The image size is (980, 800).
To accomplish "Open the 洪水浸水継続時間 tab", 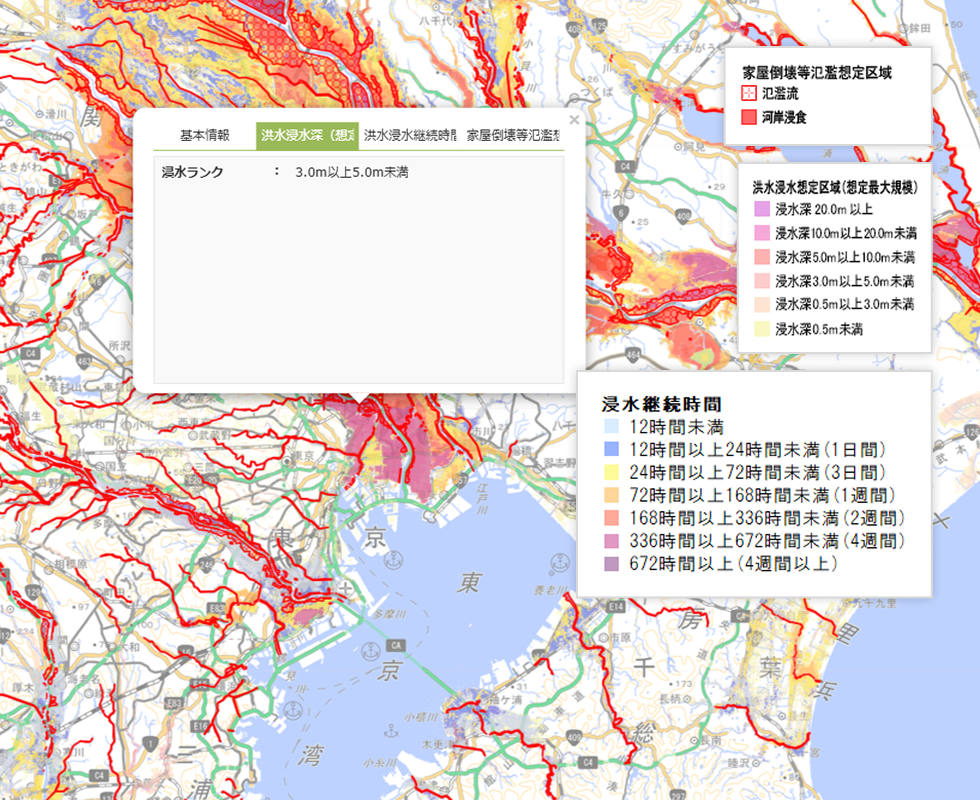I will tap(410, 135).
